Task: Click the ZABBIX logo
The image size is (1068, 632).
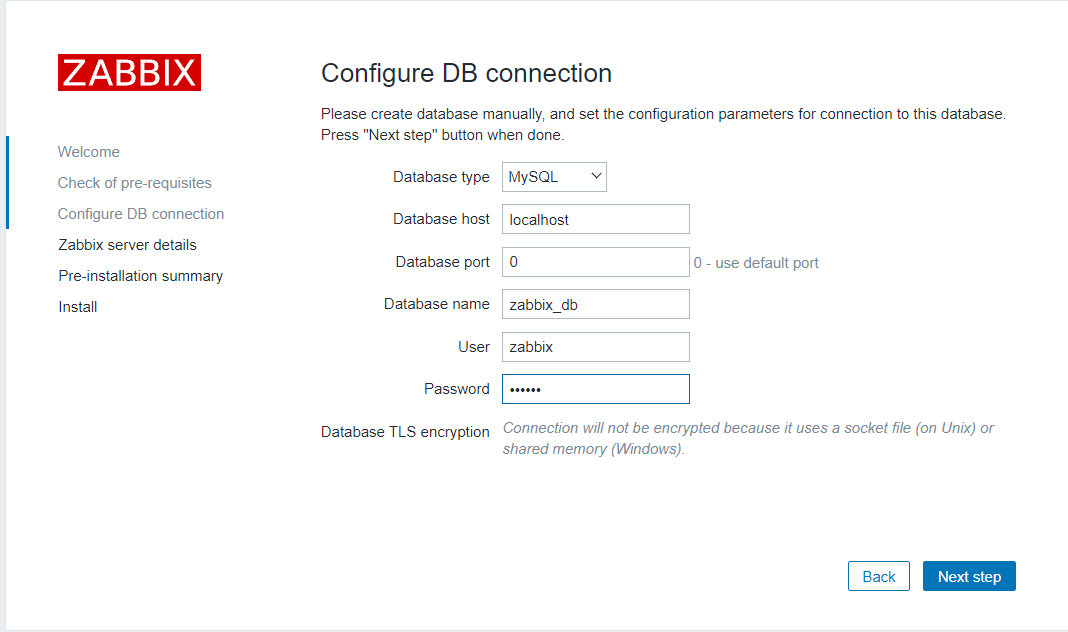Action: 129,72
